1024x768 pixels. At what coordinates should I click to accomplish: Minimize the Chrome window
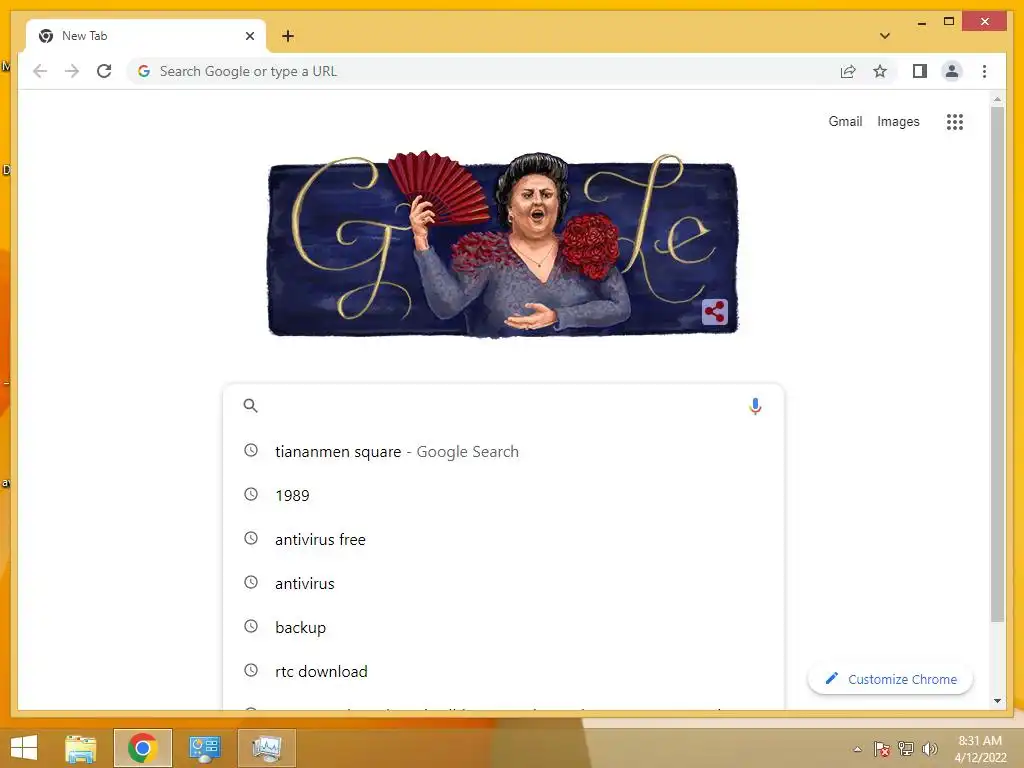pos(921,22)
